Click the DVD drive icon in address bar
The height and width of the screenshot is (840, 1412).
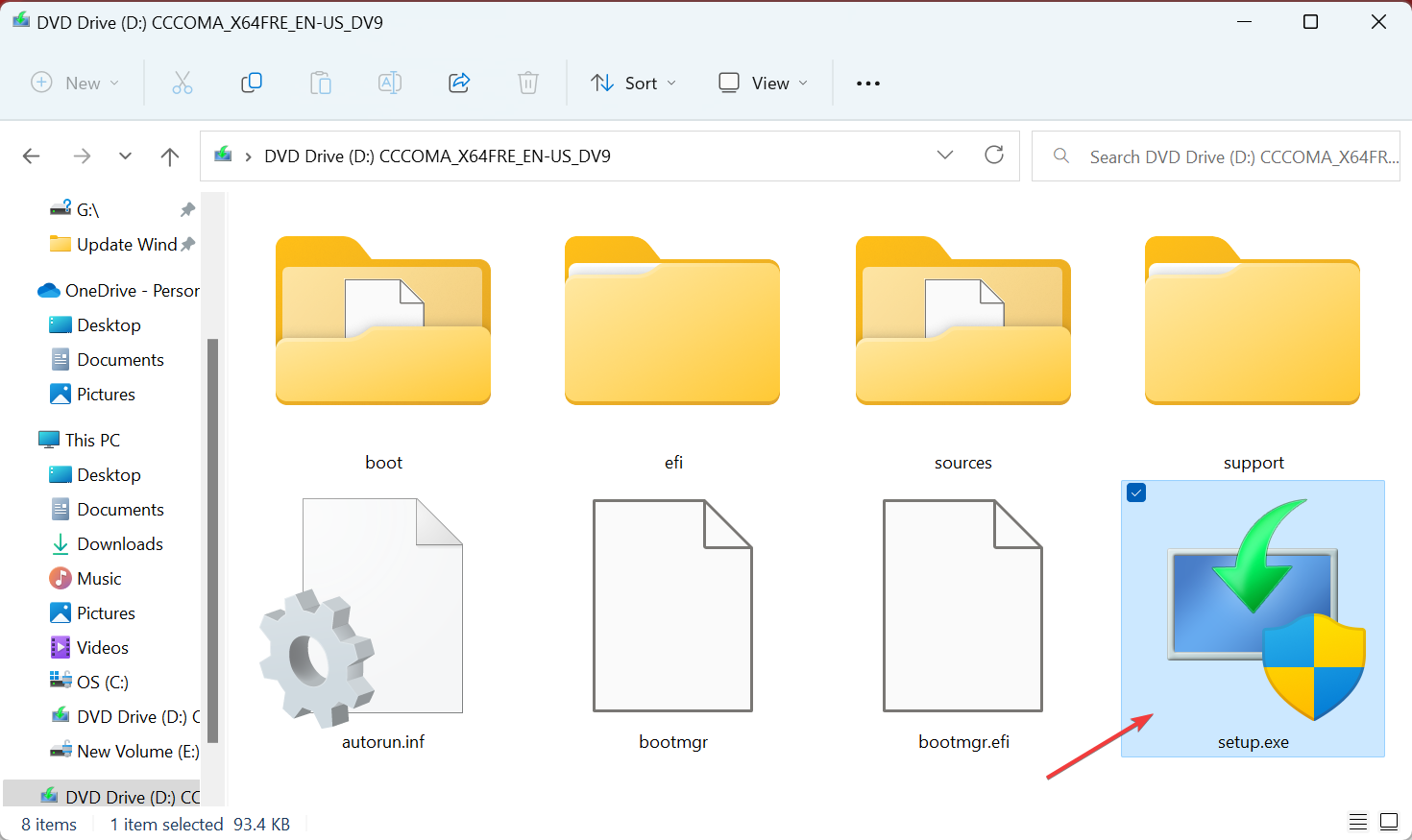[224, 155]
